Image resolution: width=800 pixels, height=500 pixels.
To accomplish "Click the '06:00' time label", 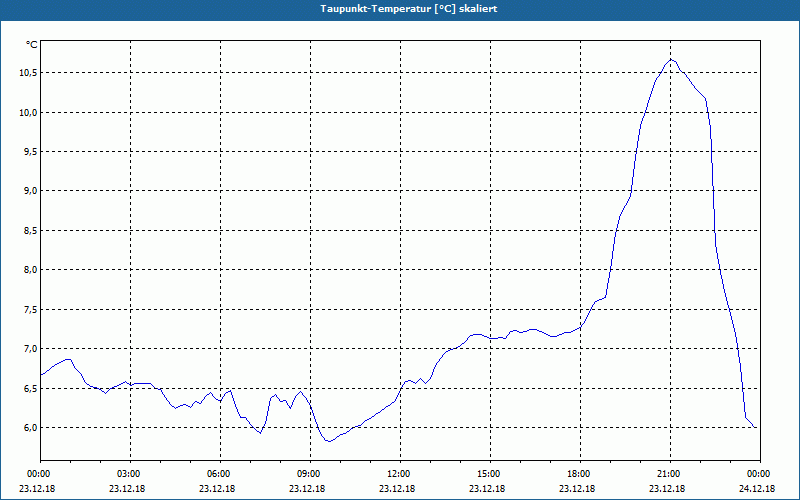I will [x=220, y=474].
